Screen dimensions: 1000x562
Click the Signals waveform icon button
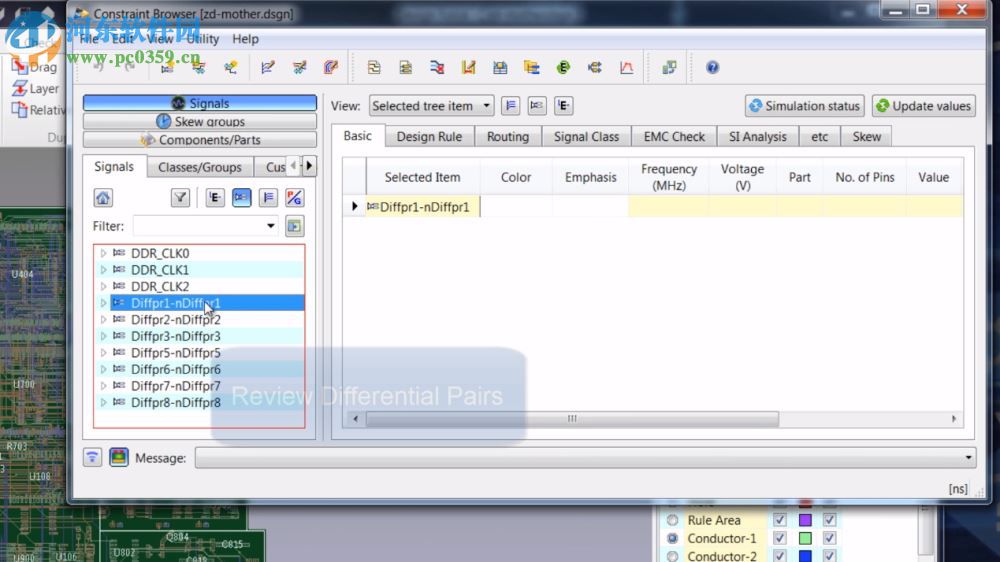point(179,103)
